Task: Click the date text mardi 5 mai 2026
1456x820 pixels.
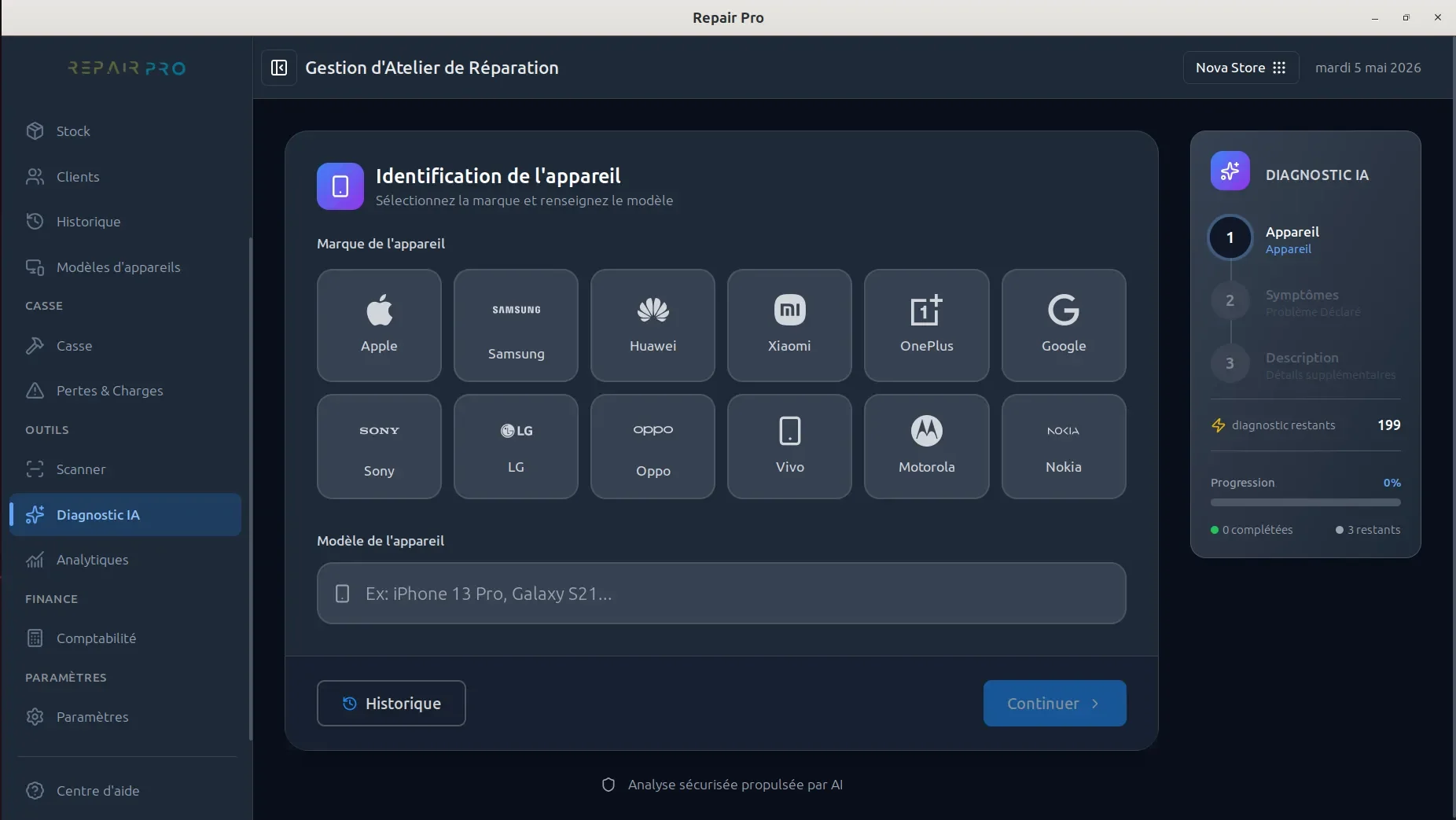Action: point(1368,68)
